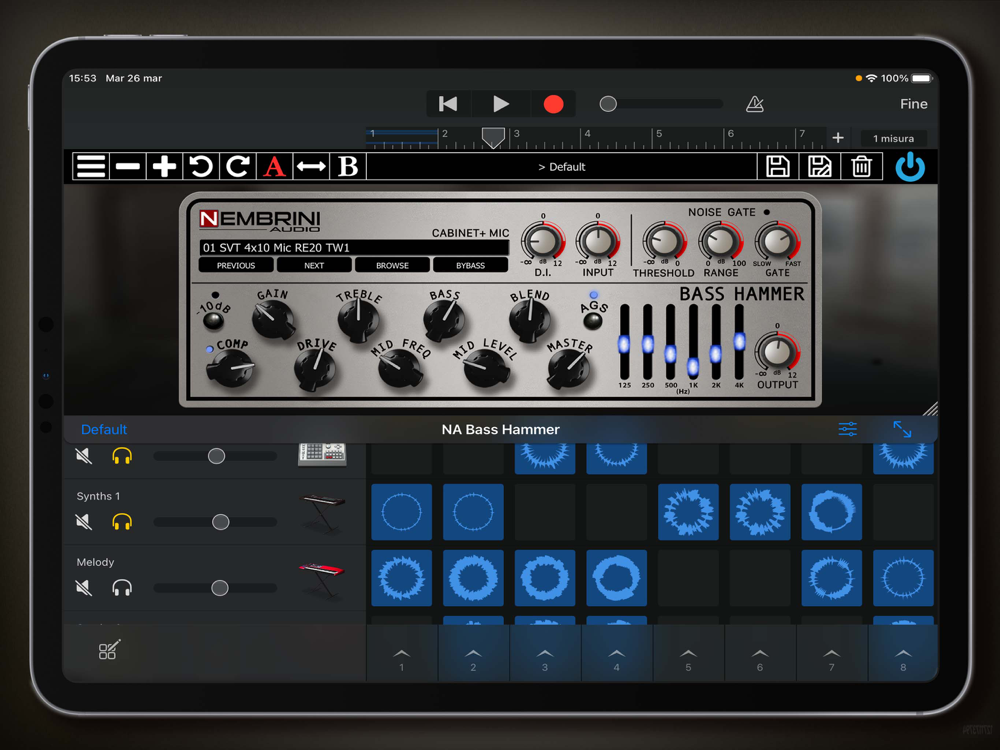Click the BYPASS cabinet button
The image size is (1000, 750).
click(471, 265)
